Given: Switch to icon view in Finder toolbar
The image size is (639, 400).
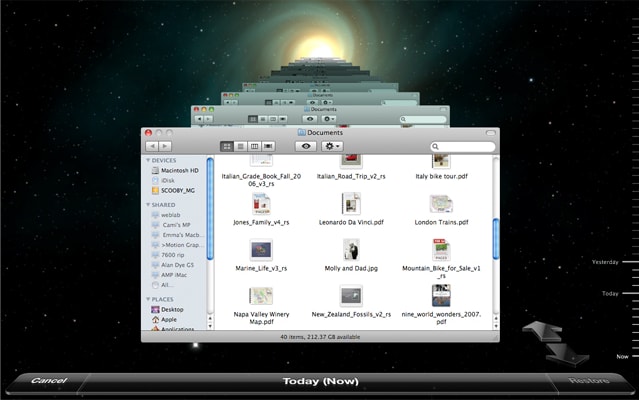Looking at the screenshot, I should click(x=227, y=146).
